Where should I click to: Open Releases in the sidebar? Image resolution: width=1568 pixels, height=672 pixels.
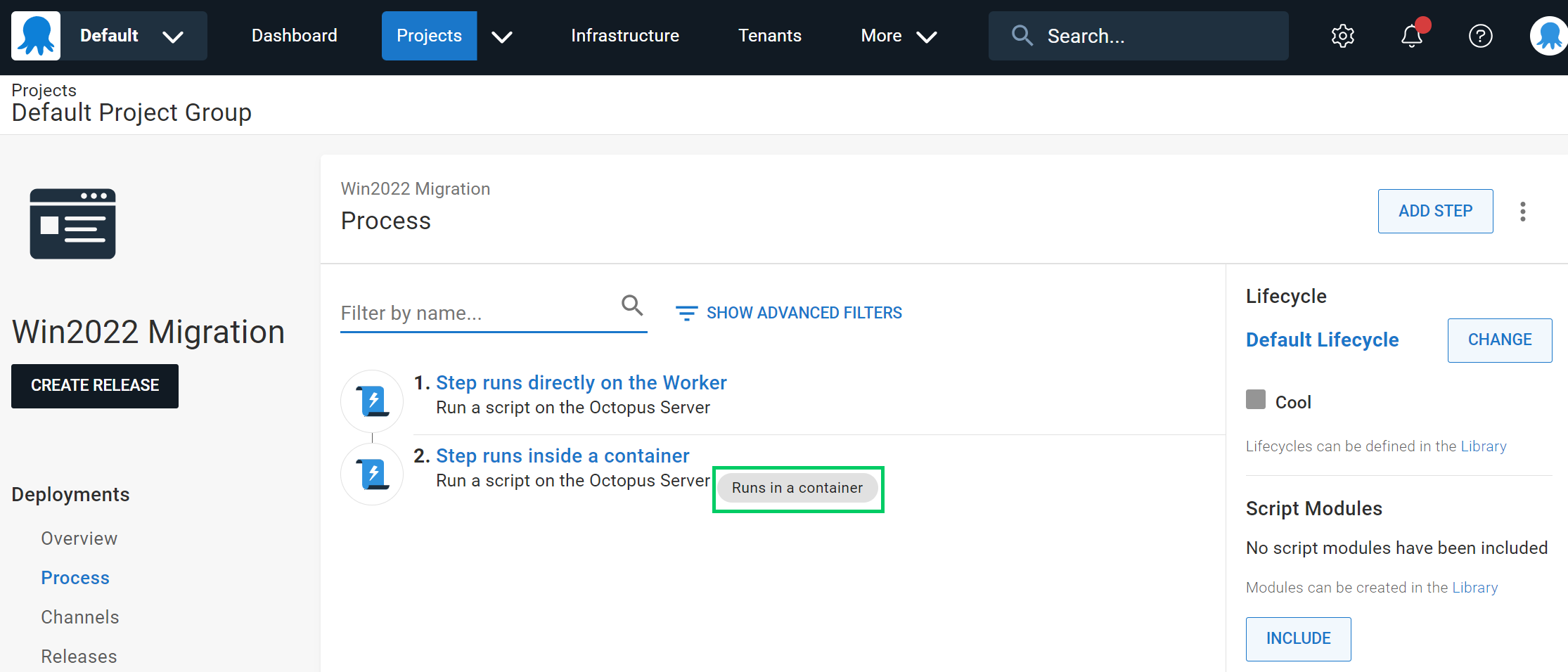click(79, 657)
